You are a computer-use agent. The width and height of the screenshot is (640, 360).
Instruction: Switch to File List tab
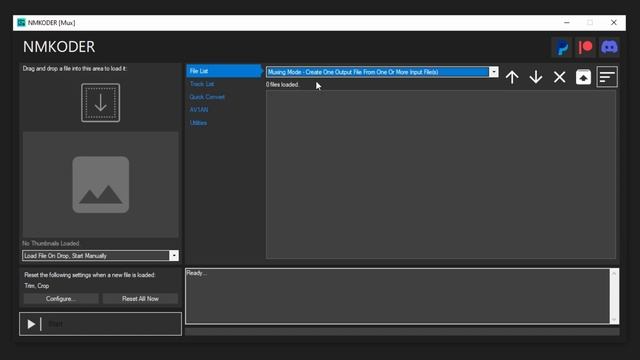click(x=224, y=71)
